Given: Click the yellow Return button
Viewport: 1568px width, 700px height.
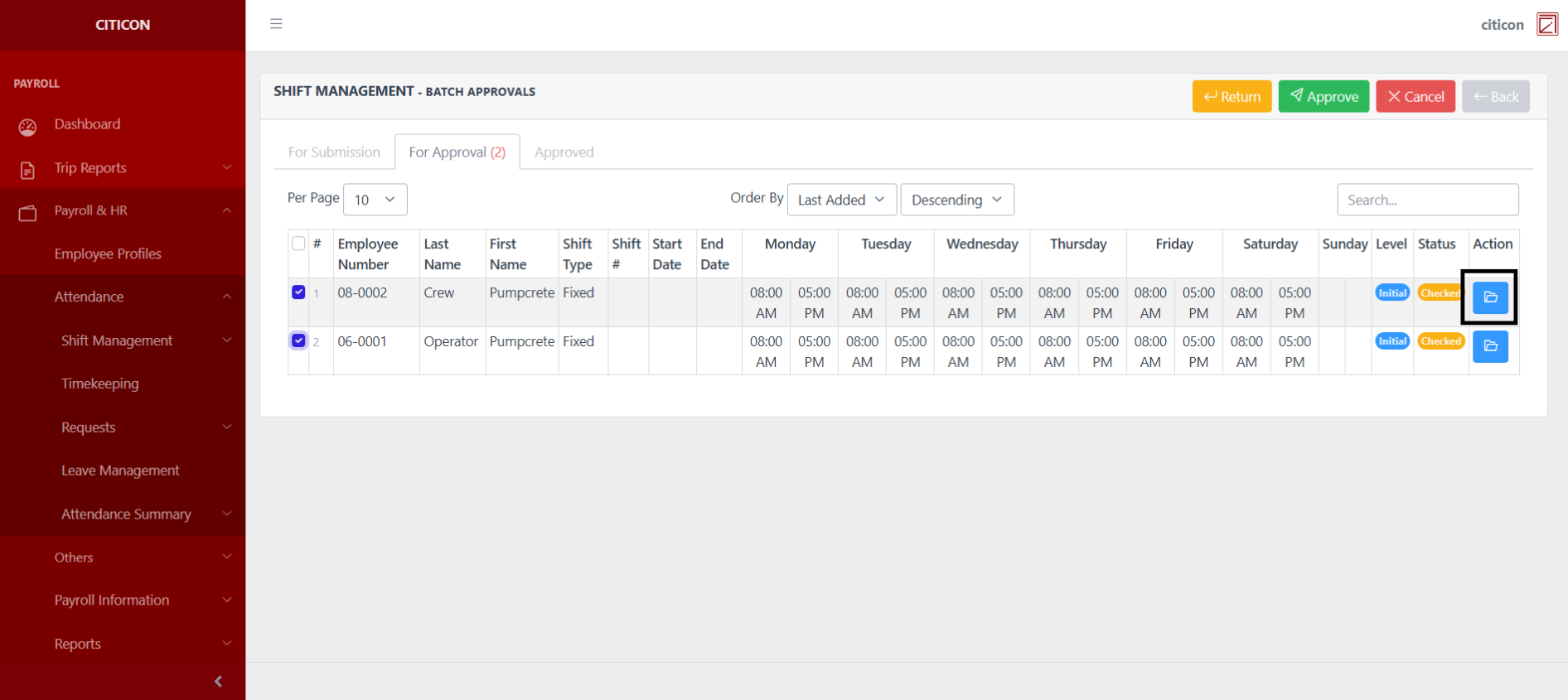Looking at the screenshot, I should click(1232, 97).
